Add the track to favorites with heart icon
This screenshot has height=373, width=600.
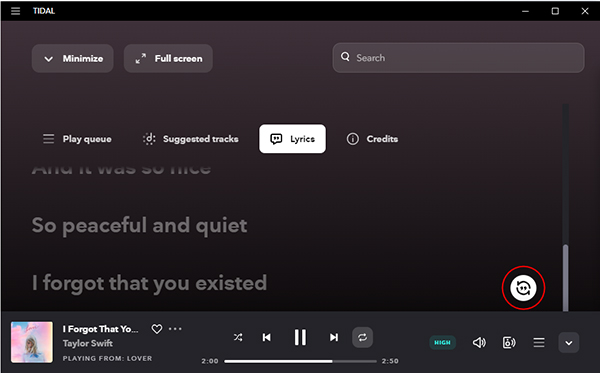(157, 329)
